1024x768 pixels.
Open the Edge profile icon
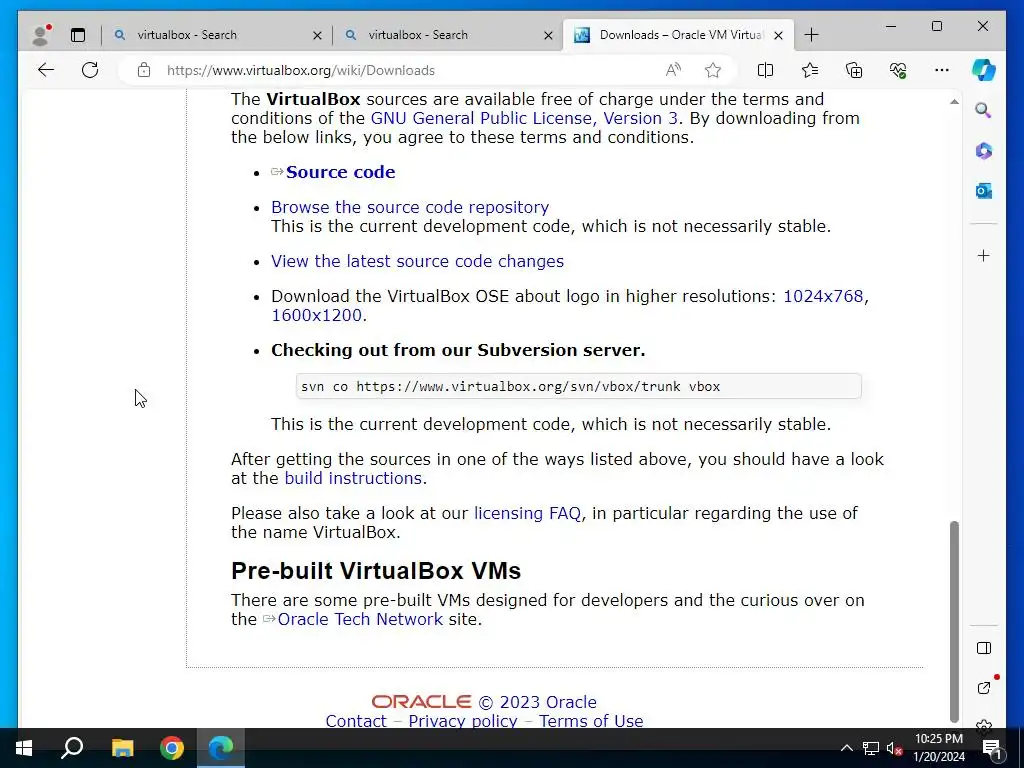(42, 35)
